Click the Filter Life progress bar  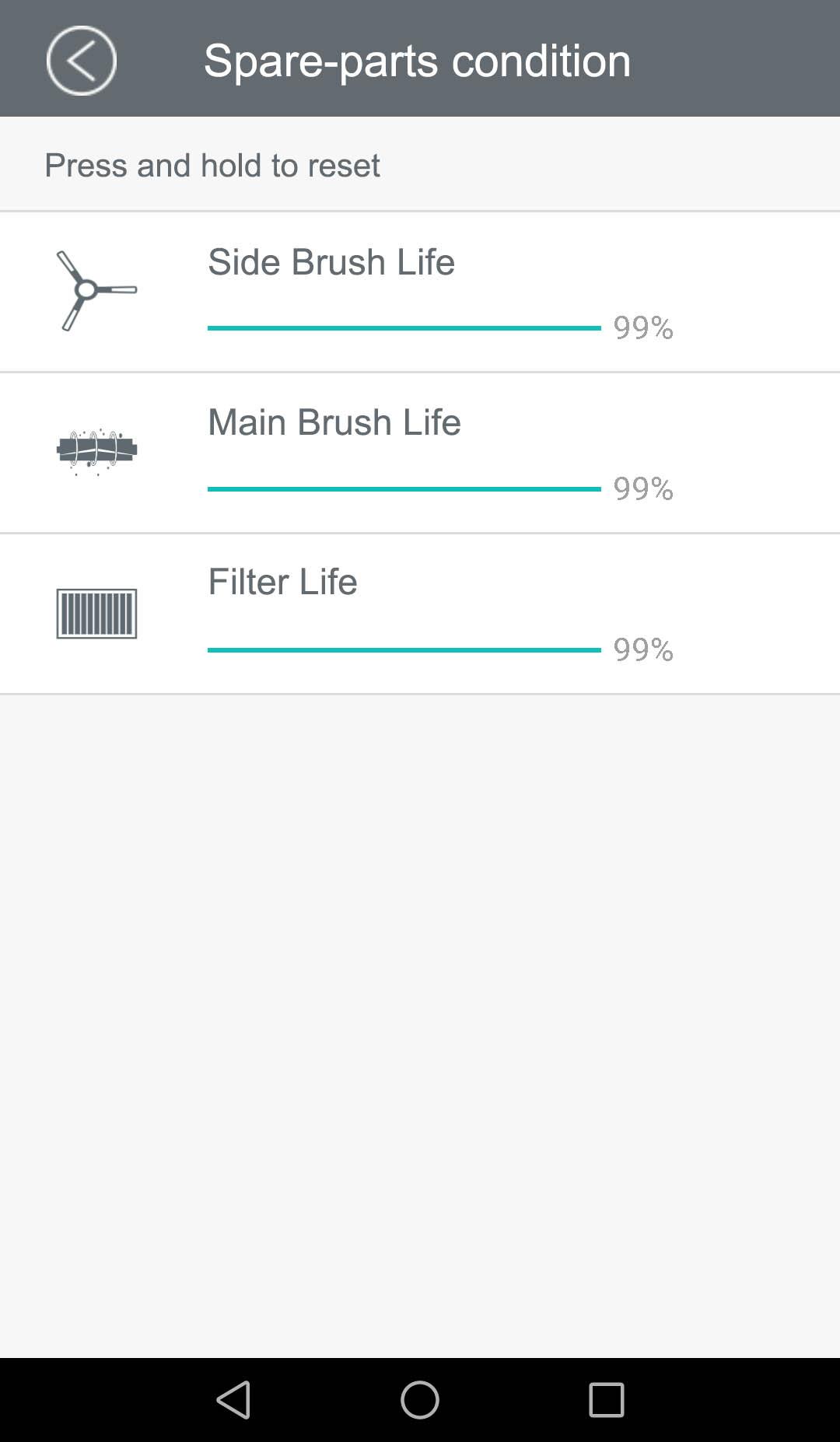coord(404,650)
